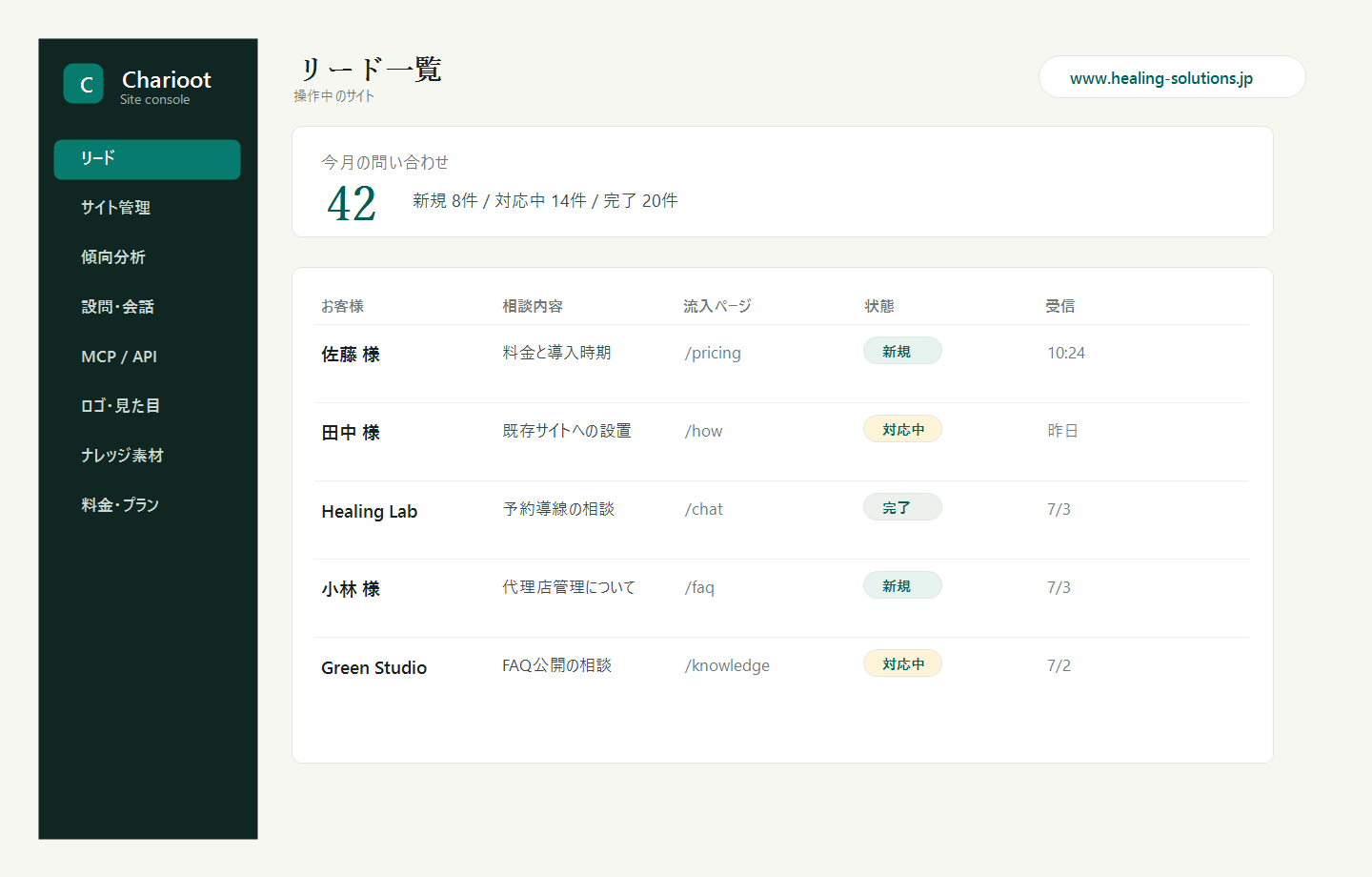Select 田中 様 customer row

click(781, 442)
